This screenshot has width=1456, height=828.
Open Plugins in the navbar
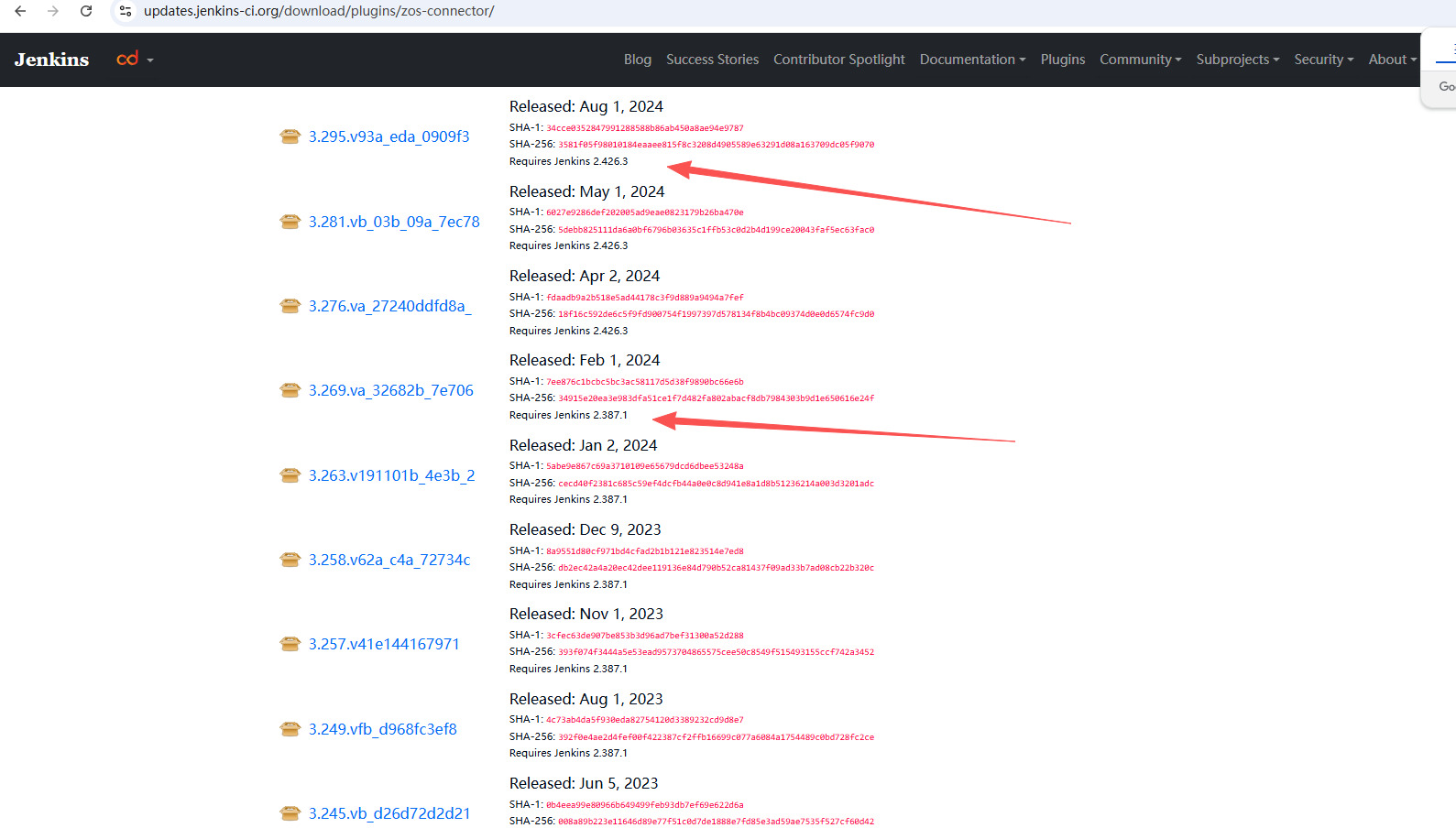[x=1063, y=60]
